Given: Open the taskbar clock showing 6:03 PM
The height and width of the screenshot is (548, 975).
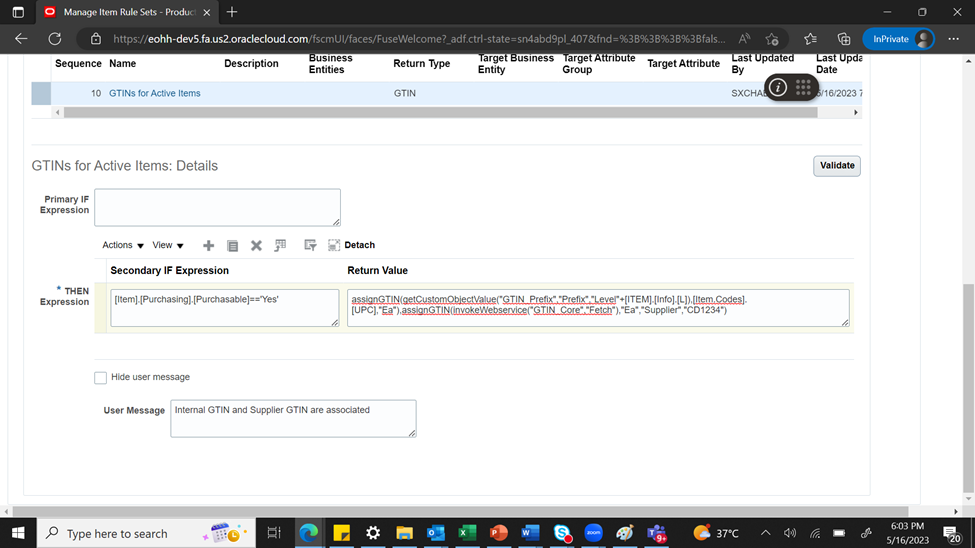Looking at the screenshot, I should pos(907,533).
